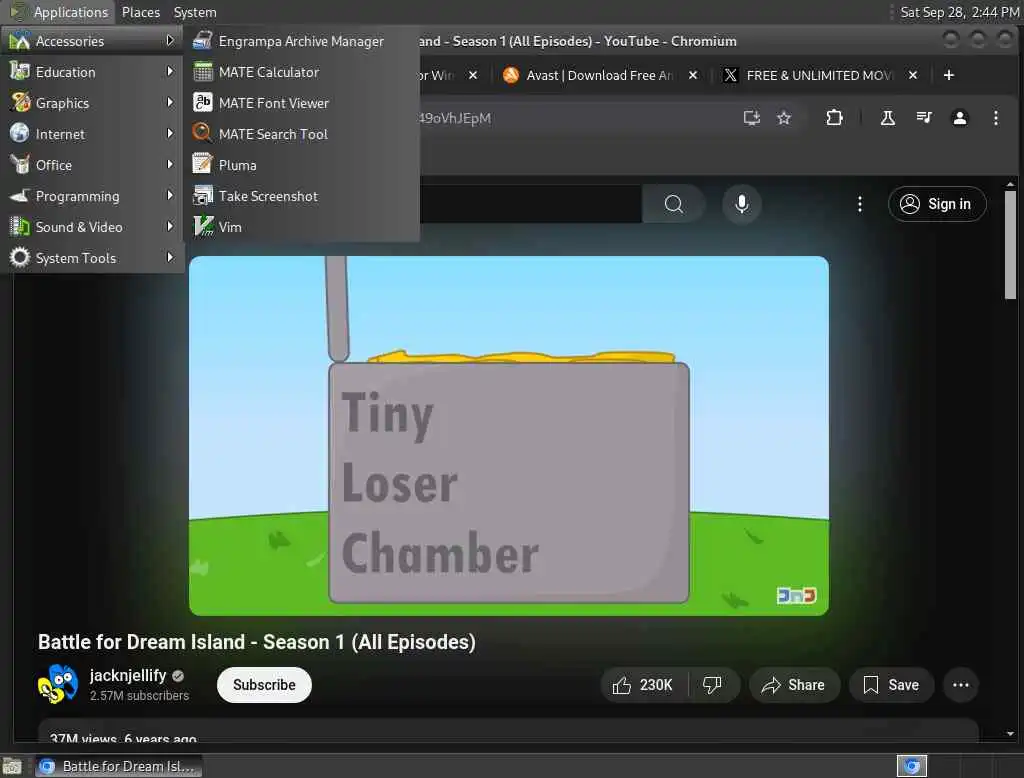
Task: Open the Extensions puzzle icon
Action: click(834, 118)
